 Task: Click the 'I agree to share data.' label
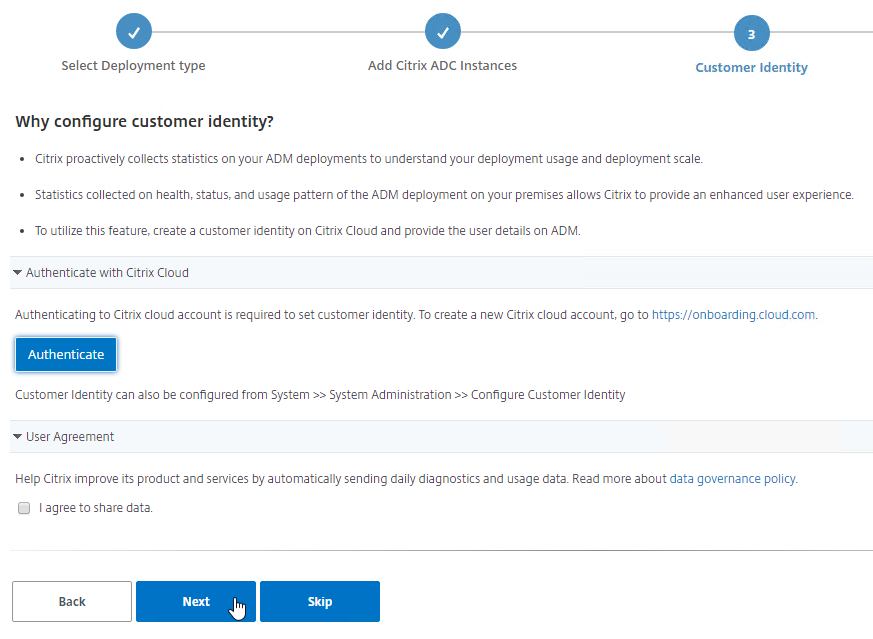click(x=96, y=508)
